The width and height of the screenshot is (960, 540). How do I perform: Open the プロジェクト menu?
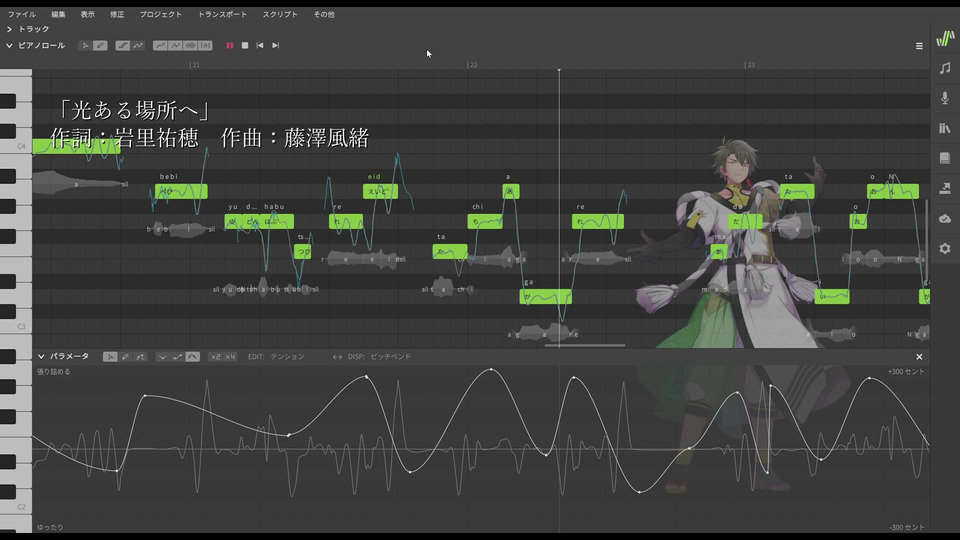160,14
